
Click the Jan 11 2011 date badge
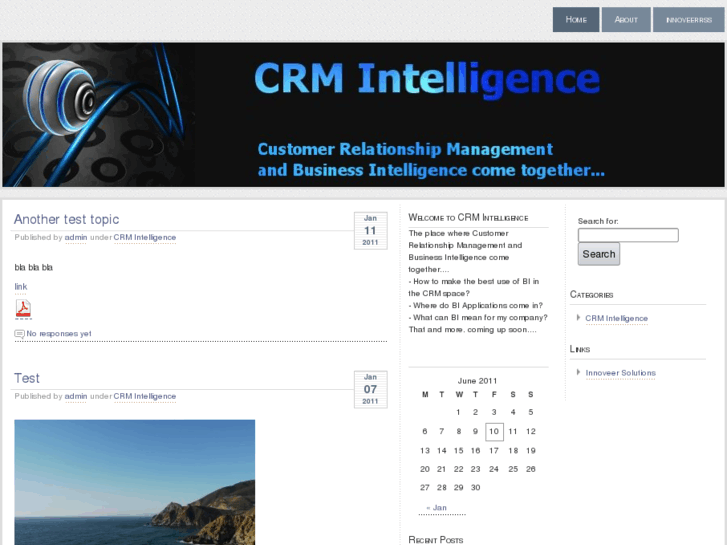coord(370,230)
